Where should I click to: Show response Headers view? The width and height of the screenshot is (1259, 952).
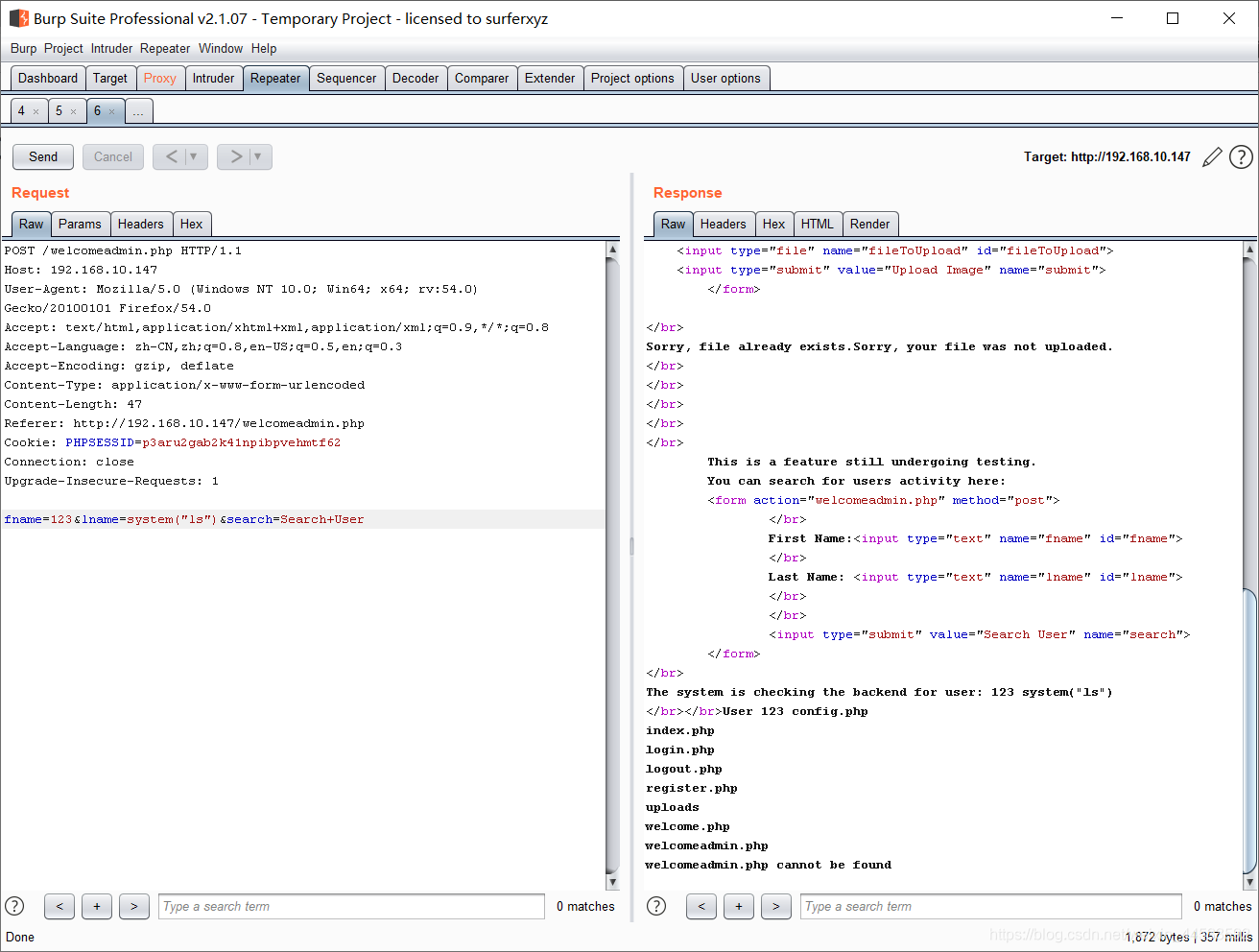724,224
